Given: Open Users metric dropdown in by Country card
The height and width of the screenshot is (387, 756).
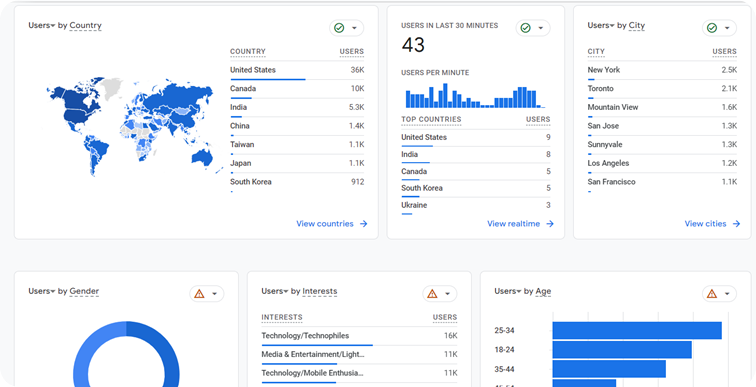Looking at the screenshot, I should 41,26.
